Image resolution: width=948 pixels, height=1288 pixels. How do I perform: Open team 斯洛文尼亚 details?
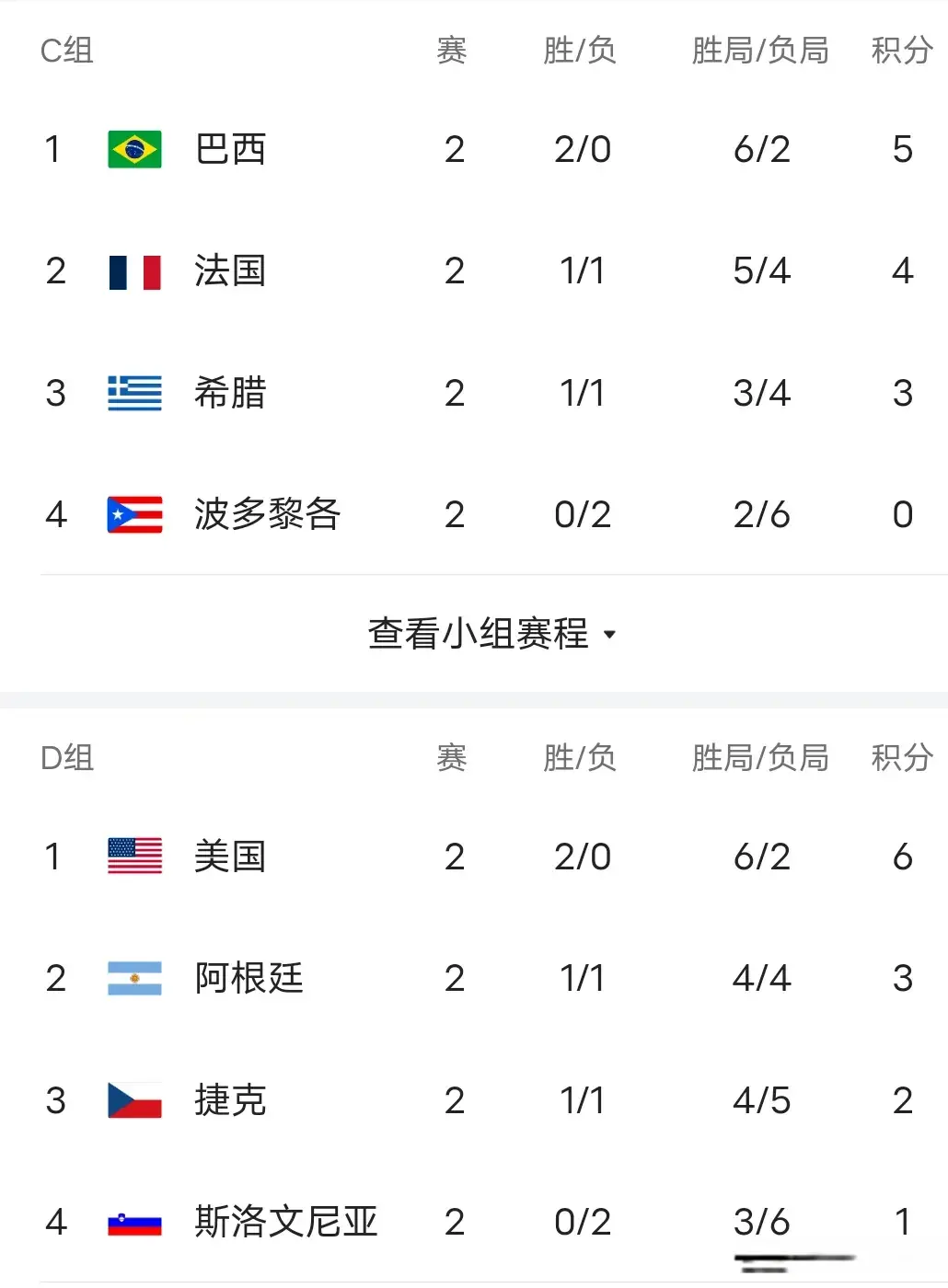coord(285,1223)
